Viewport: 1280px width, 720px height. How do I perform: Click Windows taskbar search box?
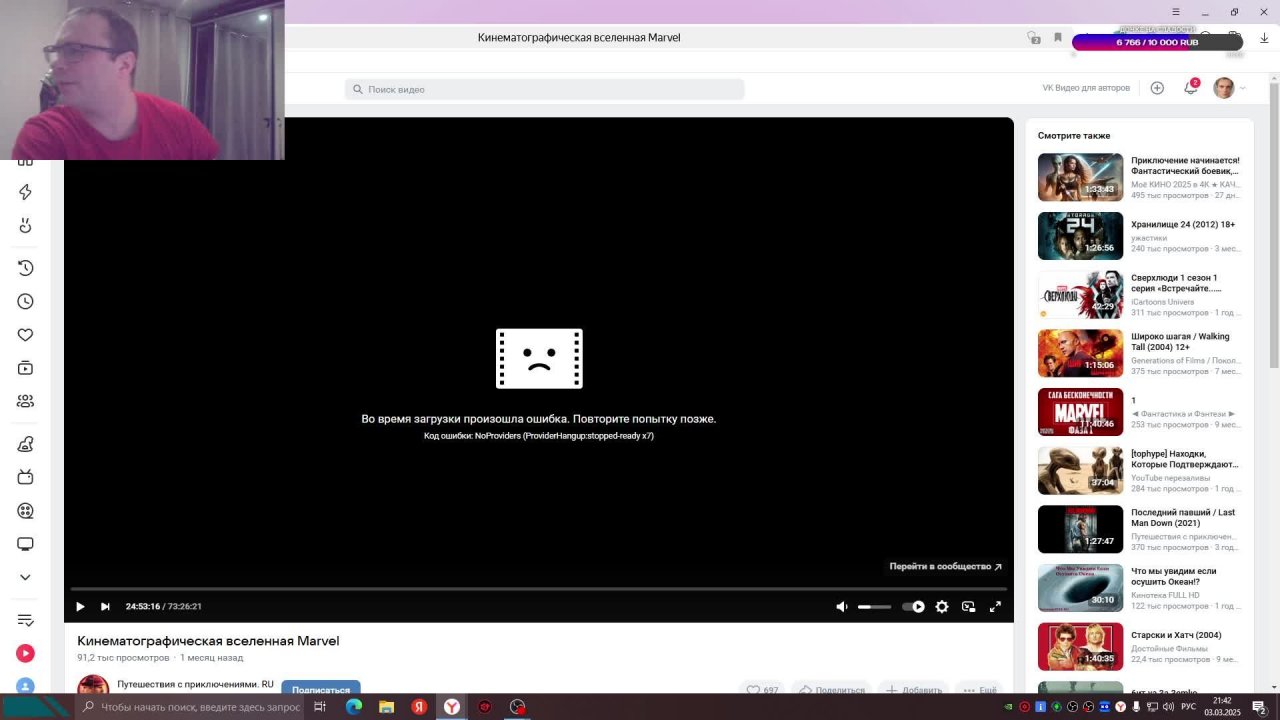[188, 707]
